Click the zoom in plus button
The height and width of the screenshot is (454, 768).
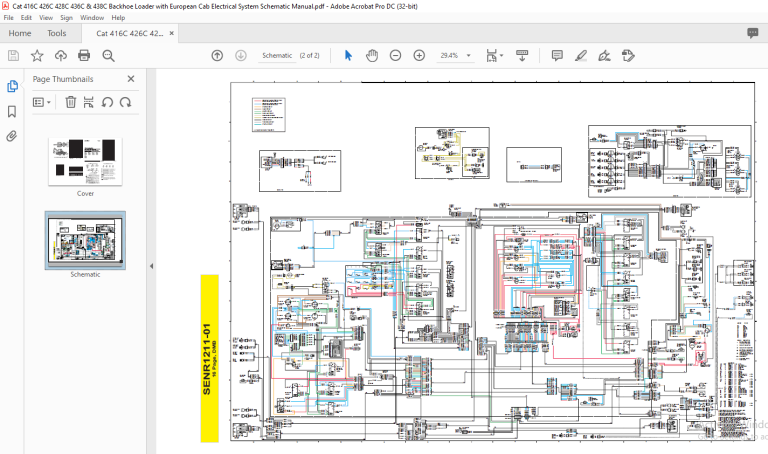pos(419,55)
